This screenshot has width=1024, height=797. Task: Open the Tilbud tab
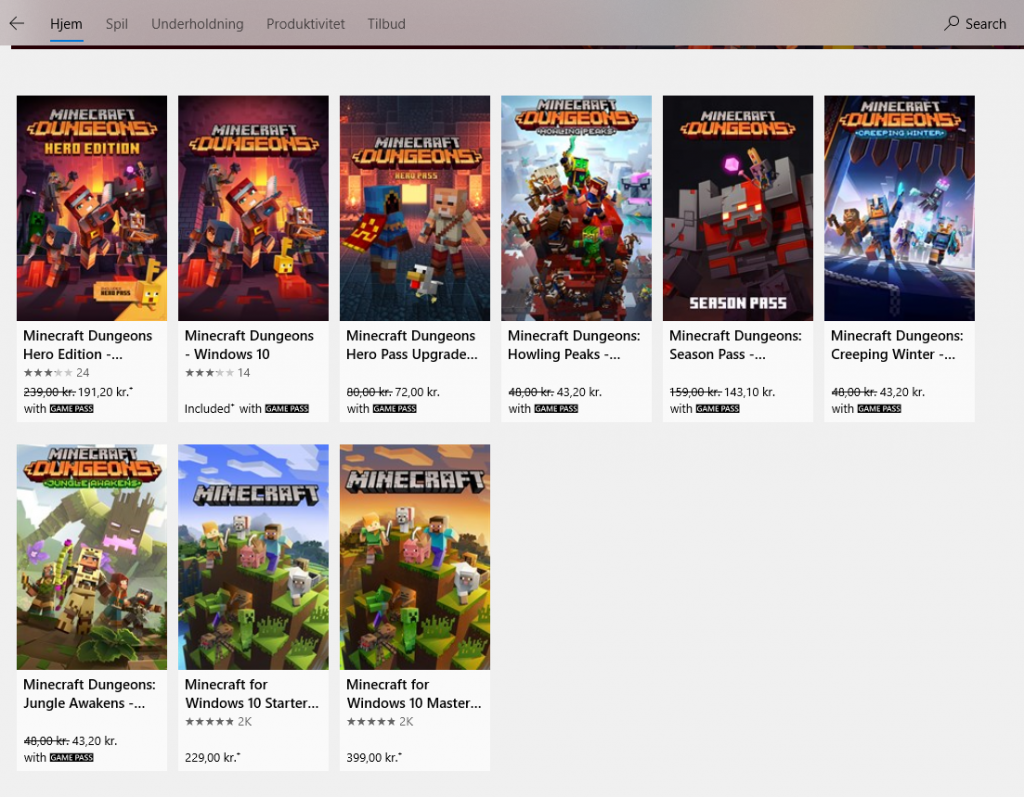tap(386, 24)
